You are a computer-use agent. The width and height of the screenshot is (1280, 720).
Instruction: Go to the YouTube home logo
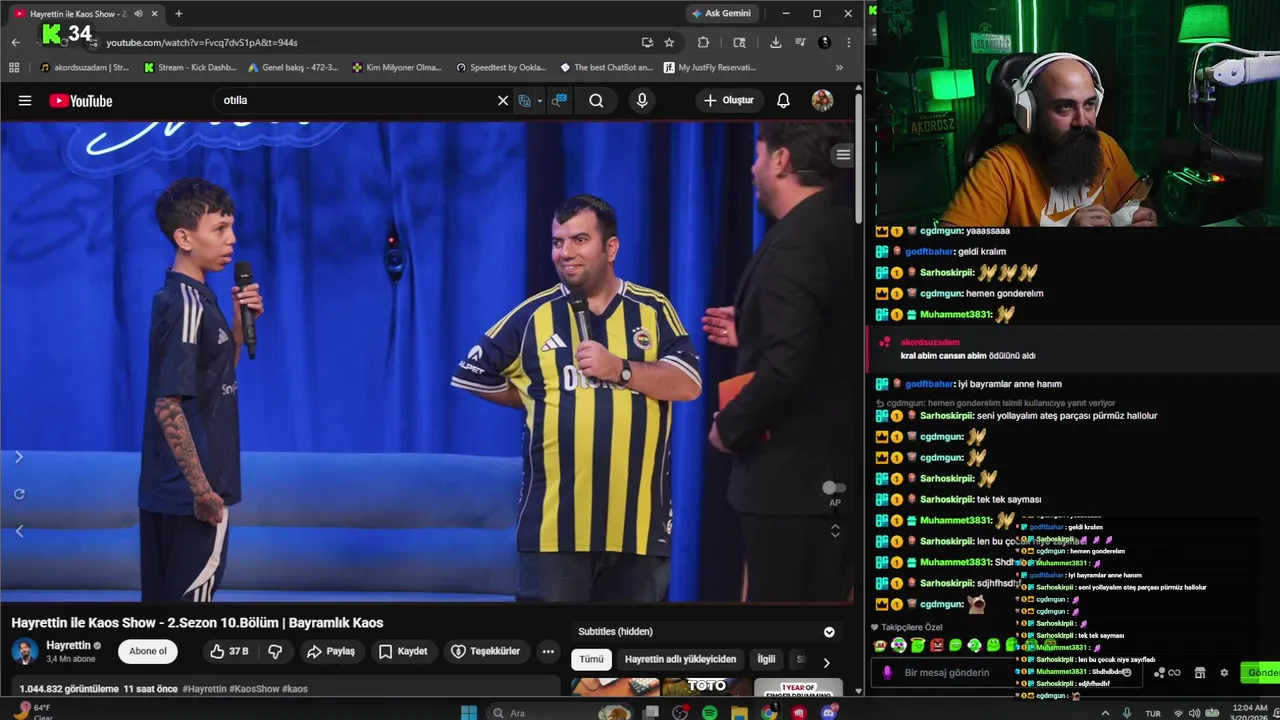point(81,100)
